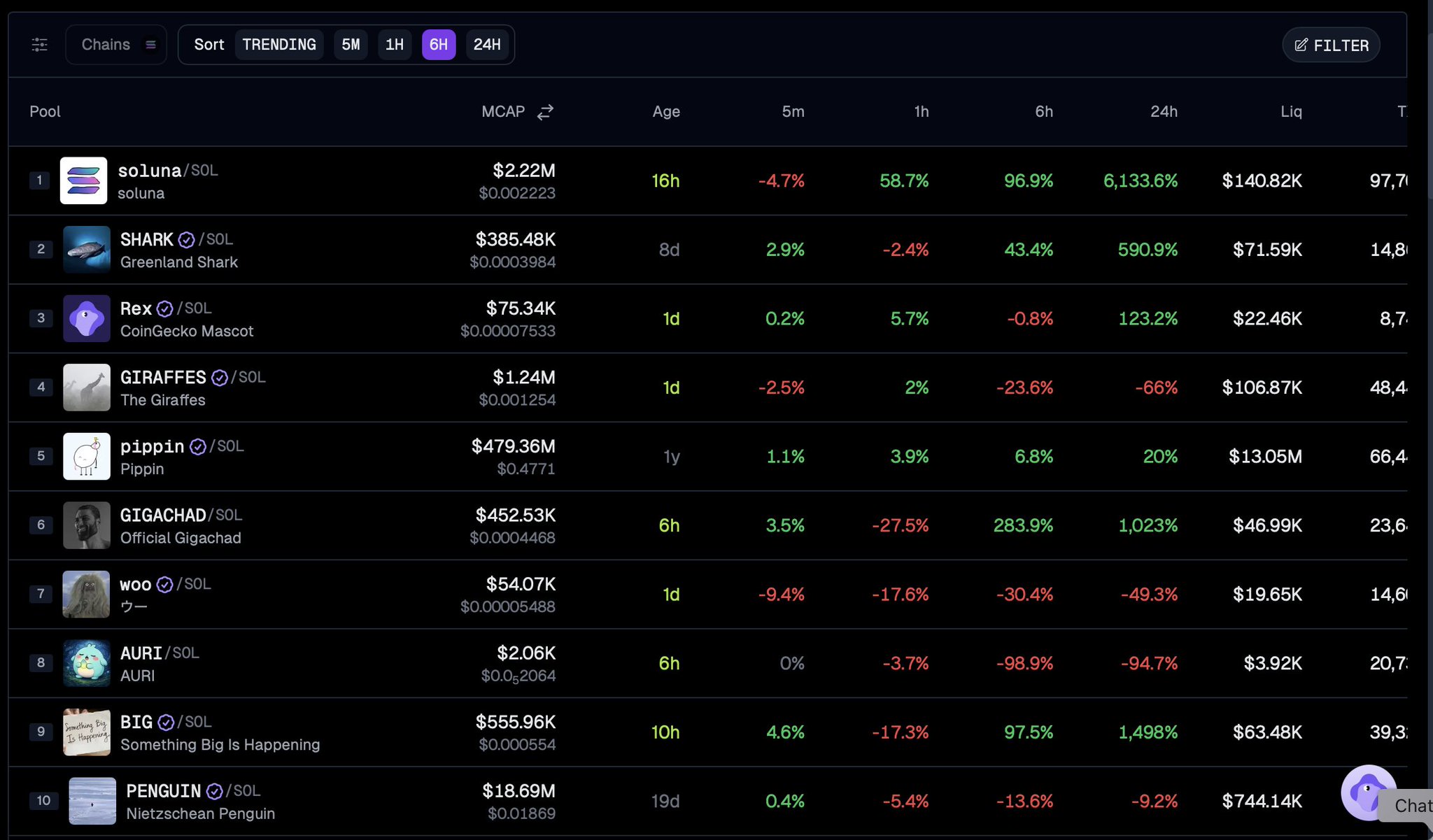Select the 24H time interval

point(487,45)
